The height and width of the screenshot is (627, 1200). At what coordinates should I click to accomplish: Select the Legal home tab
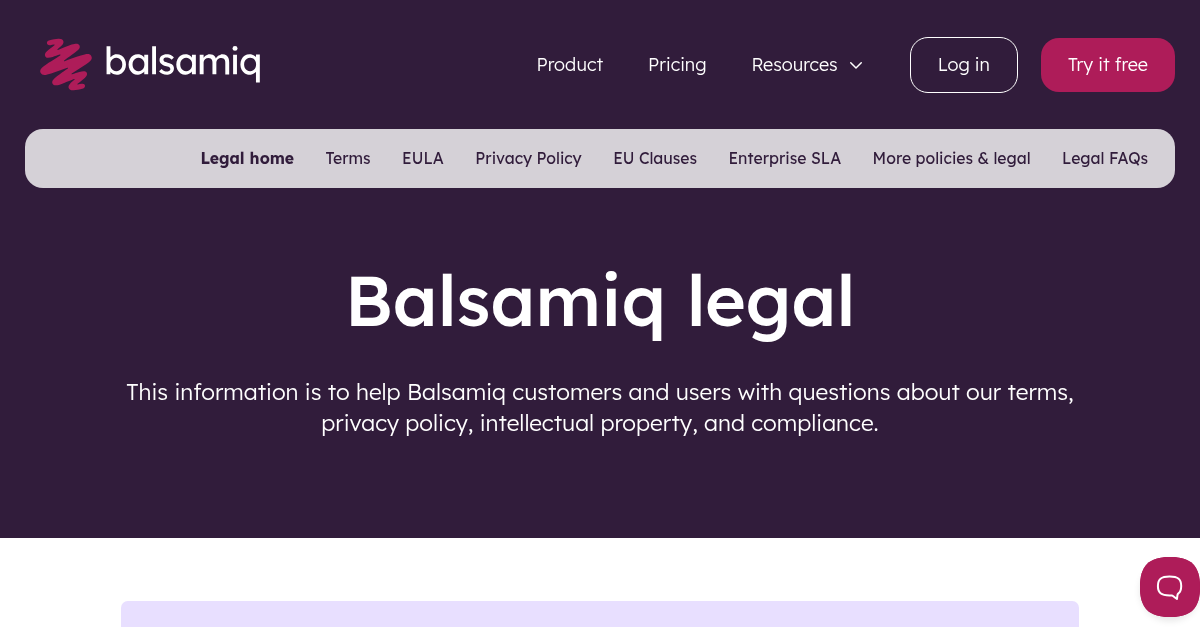tap(247, 158)
